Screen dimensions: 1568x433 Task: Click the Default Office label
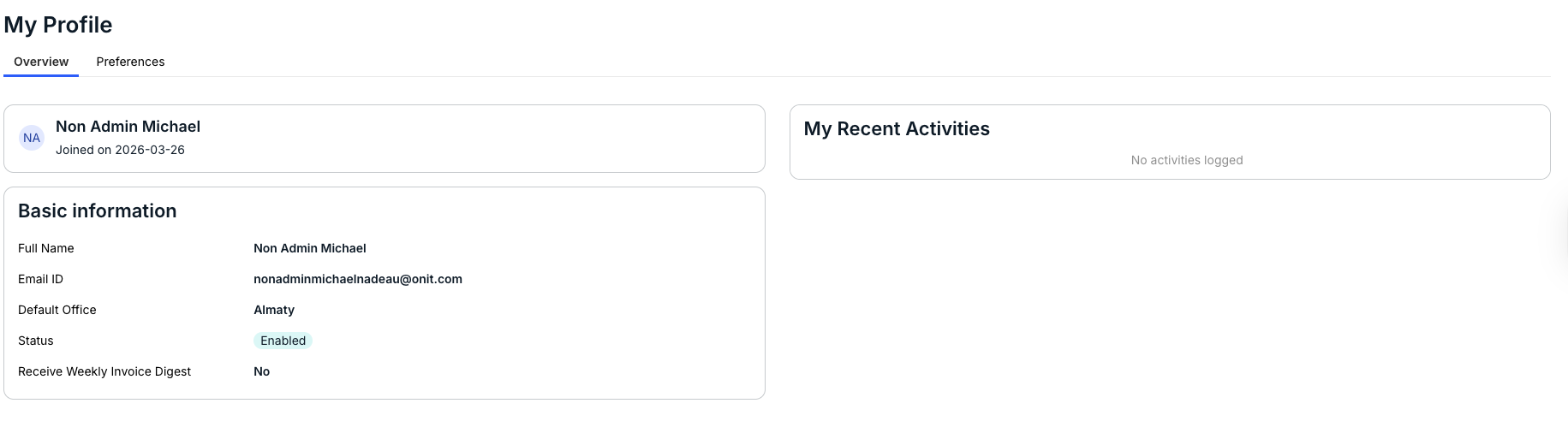(x=57, y=310)
